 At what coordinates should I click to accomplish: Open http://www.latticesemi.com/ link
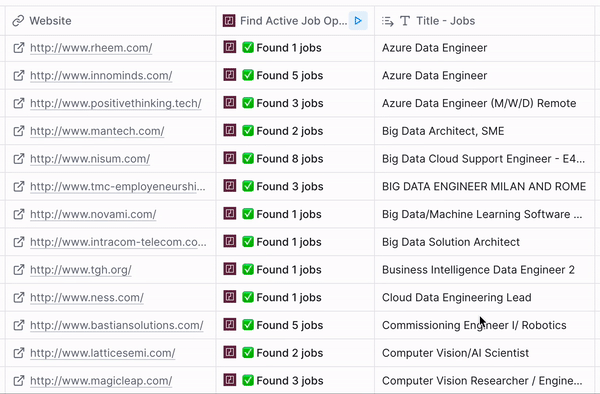coord(103,353)
